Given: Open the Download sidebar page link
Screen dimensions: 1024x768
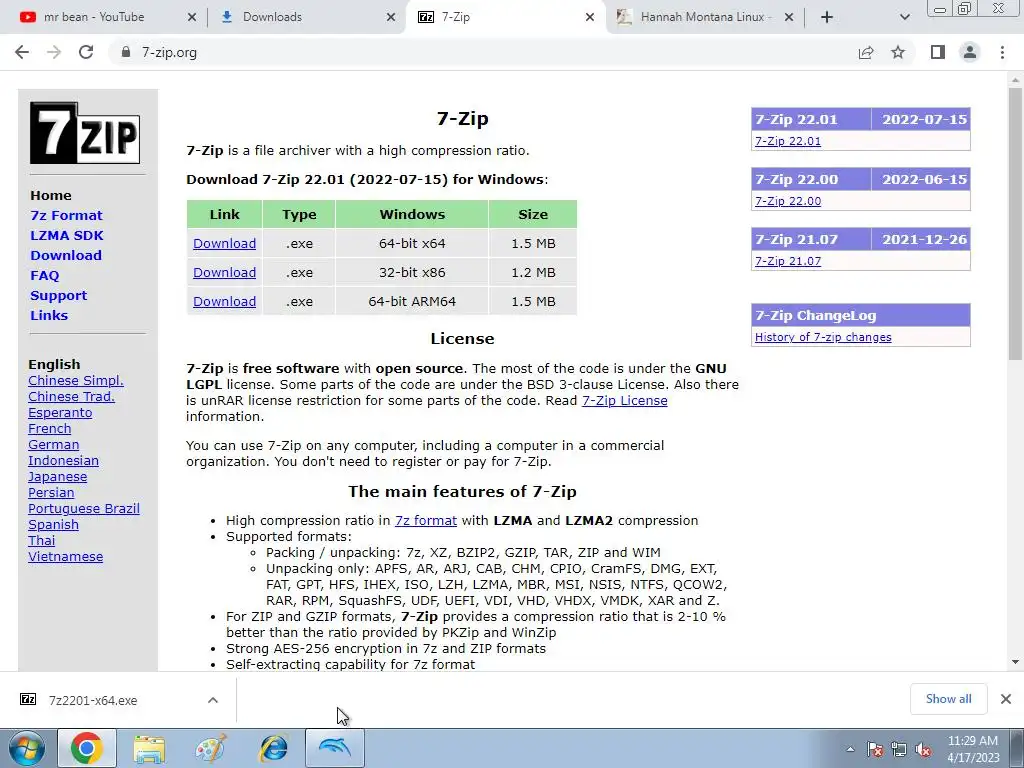Looking at the screenshot, I should click(x=66, y=255).
